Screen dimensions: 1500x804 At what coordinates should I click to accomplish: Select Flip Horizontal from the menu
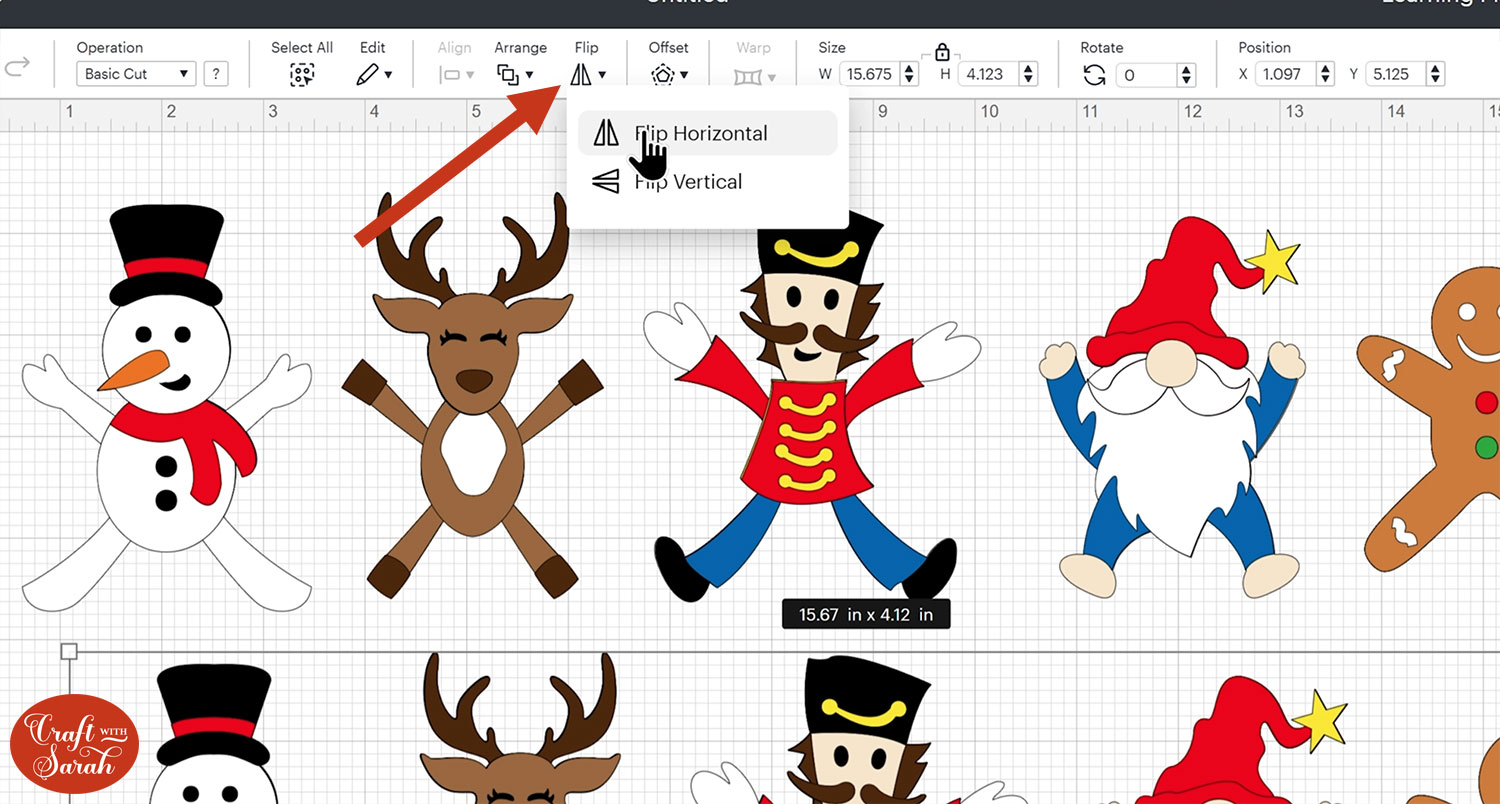pyautogui.click(x=700, y=133)
